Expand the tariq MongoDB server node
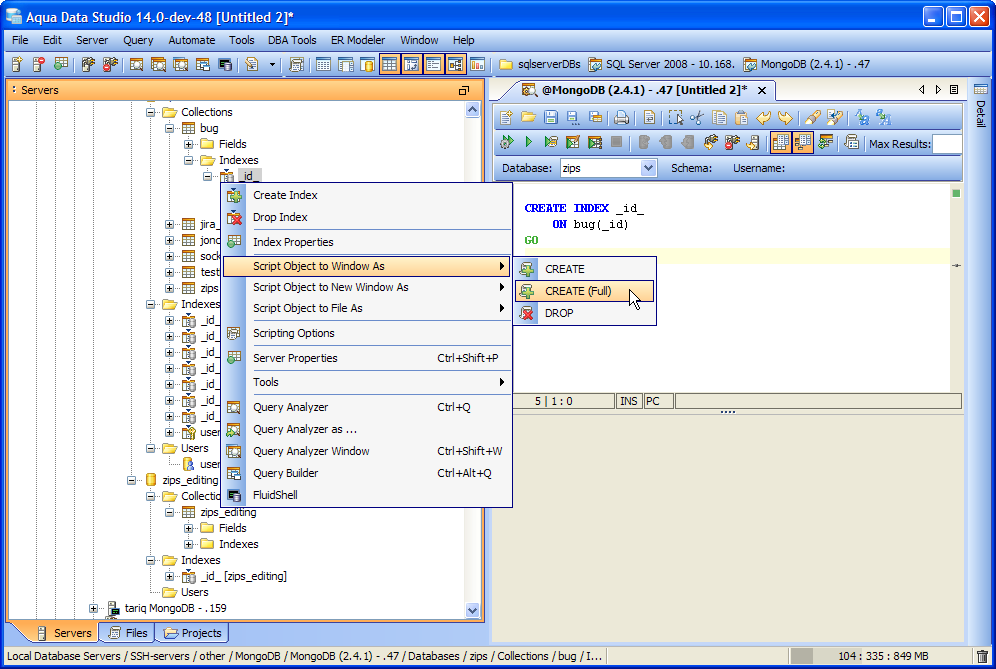Image resolution: width=996 pixels, height=669 pixels. (x=93, y=608)
